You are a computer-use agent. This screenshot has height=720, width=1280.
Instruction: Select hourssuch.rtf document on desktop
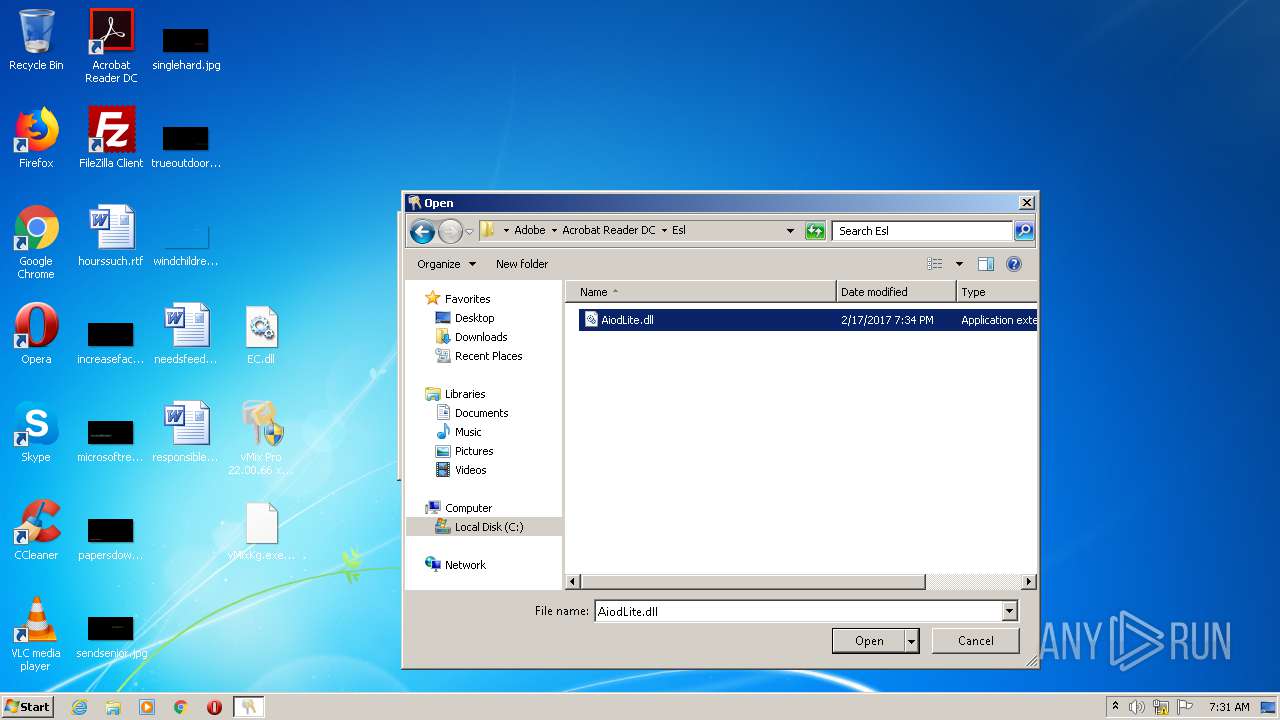(111, 236)
